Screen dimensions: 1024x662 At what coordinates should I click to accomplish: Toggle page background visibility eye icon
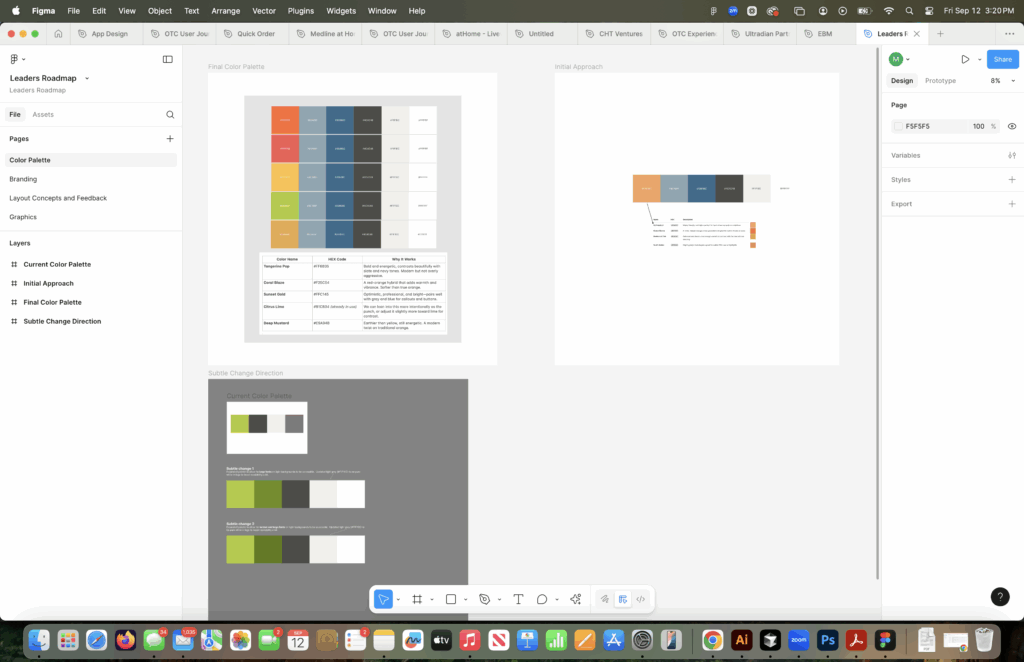point(1012,127)
